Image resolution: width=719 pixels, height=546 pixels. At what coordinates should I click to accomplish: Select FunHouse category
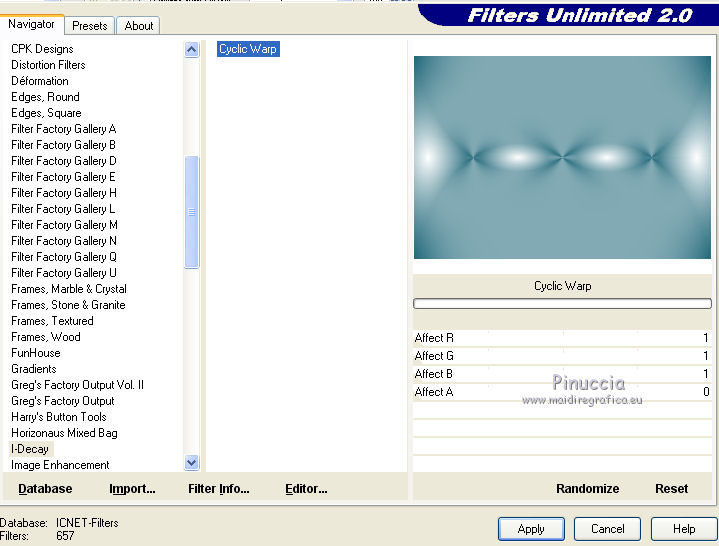(x=36, y=353)
